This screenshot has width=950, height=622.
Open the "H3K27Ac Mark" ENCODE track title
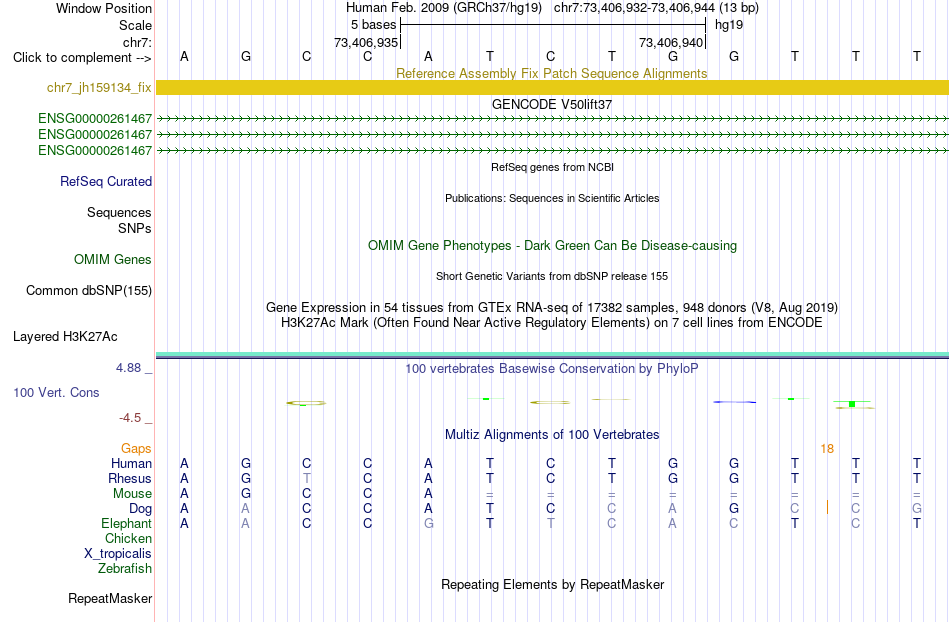552,322
